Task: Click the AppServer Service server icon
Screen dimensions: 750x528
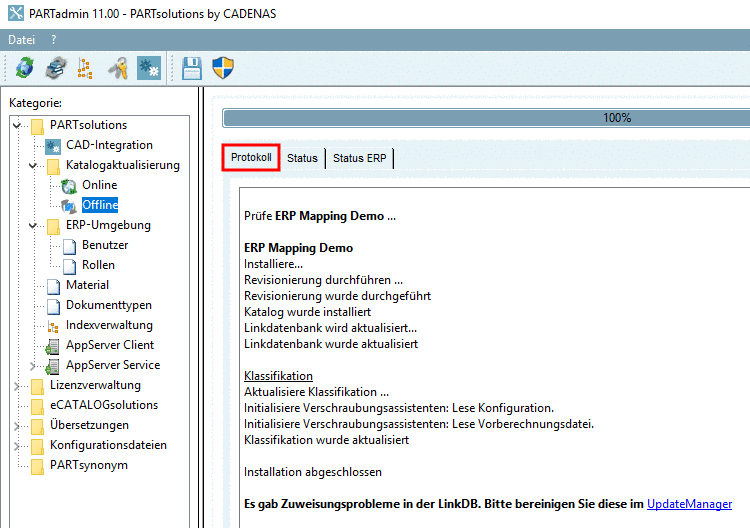Action: click(x=52, y=366)
